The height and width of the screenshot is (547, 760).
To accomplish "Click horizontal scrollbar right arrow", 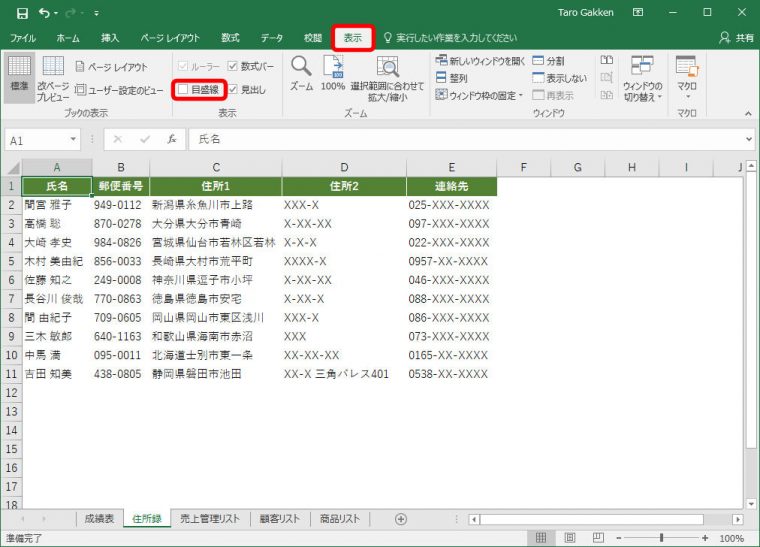I will coord(738,519).
